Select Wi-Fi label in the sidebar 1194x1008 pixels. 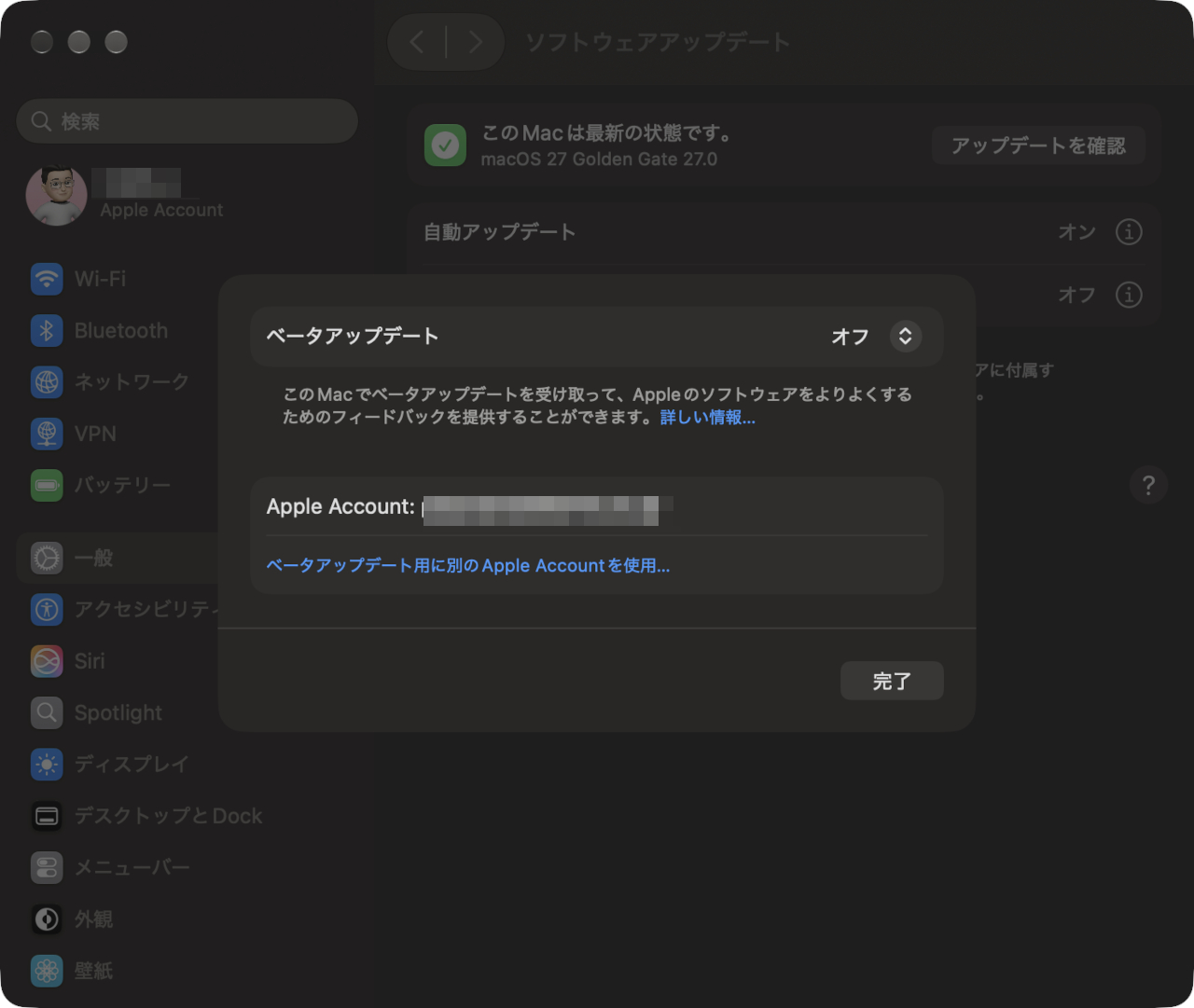point(100,279)
